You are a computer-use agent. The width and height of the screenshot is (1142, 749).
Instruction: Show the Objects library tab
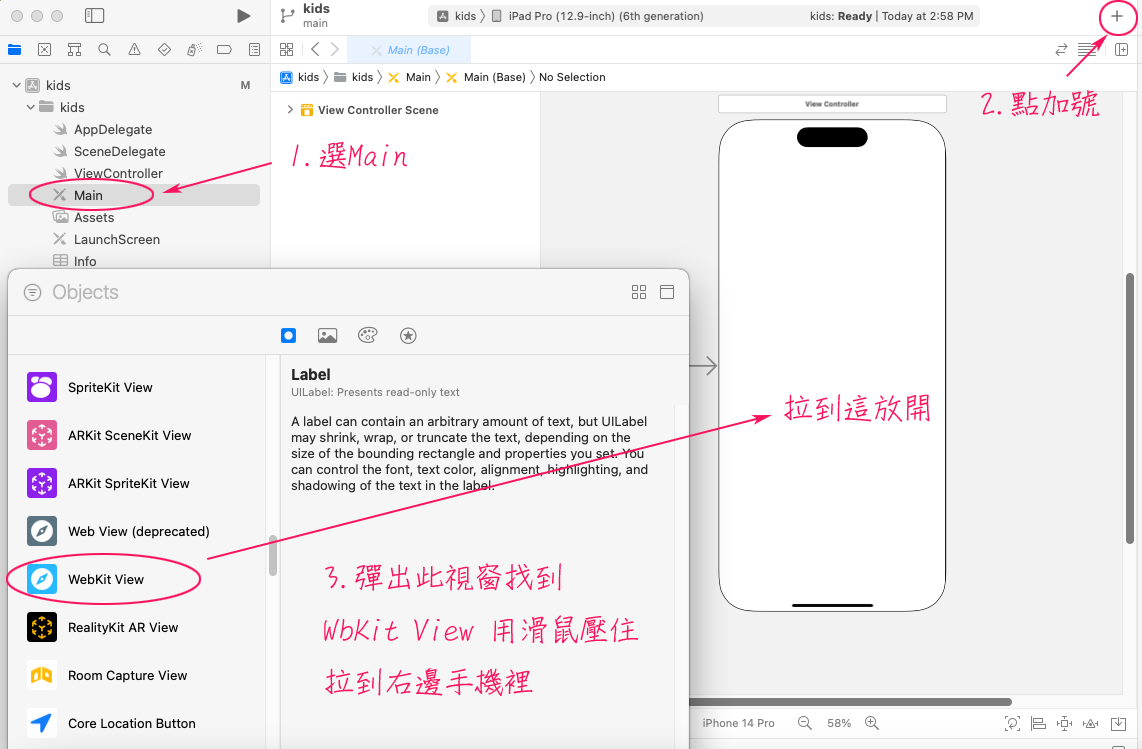[x=288, y=335]
